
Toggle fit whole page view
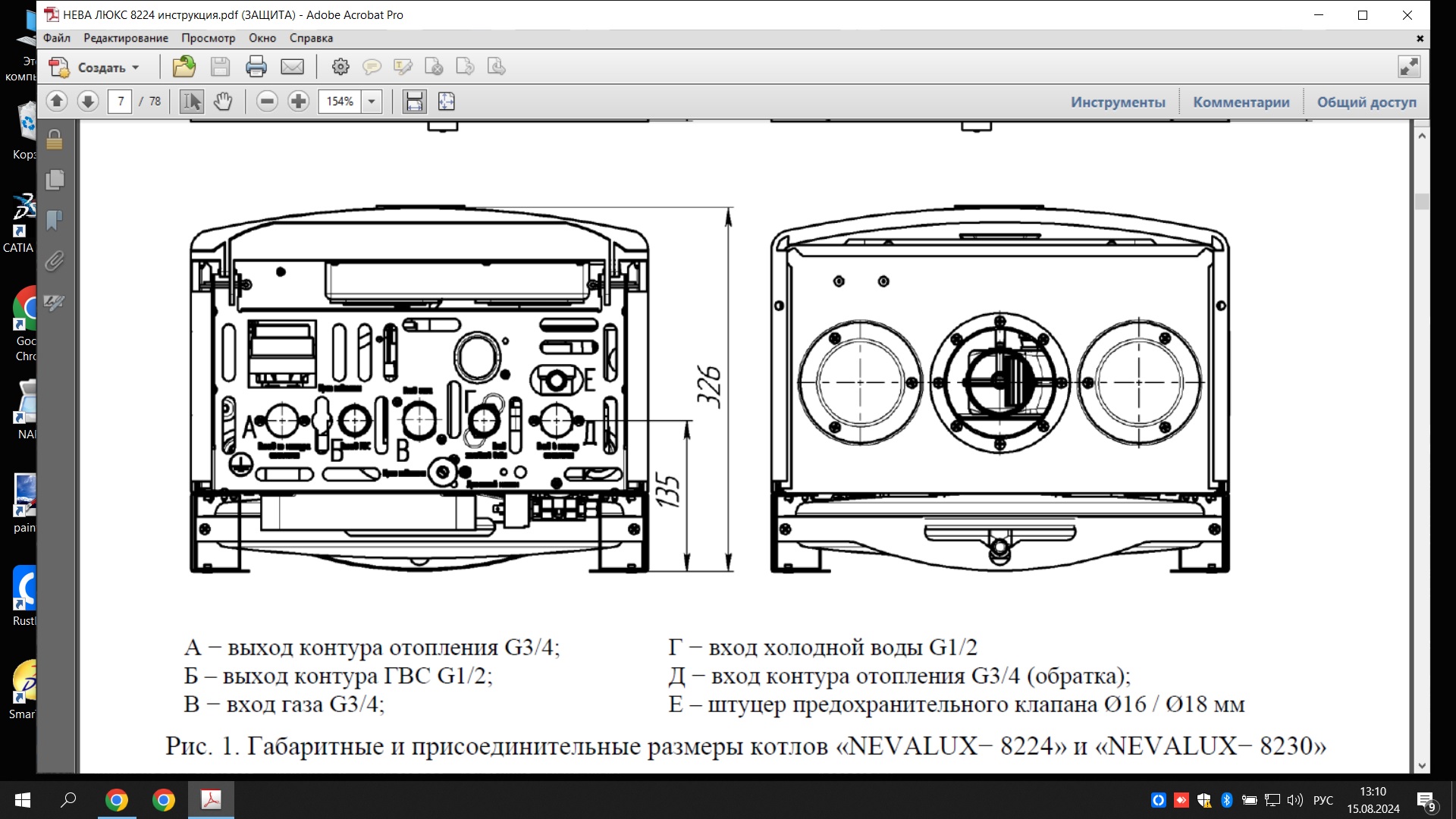(447, 101)
